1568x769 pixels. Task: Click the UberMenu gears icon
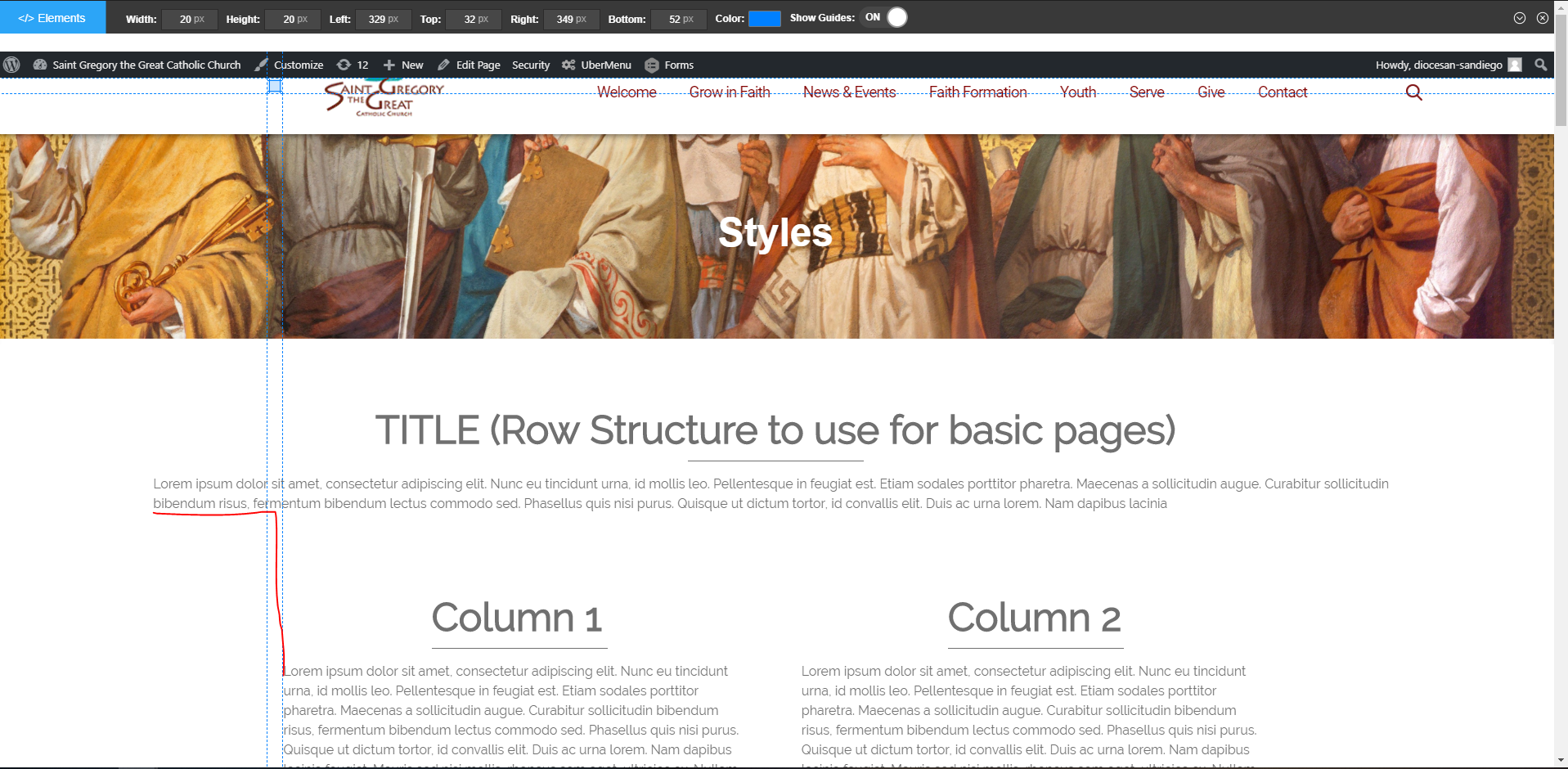(568, 65)
